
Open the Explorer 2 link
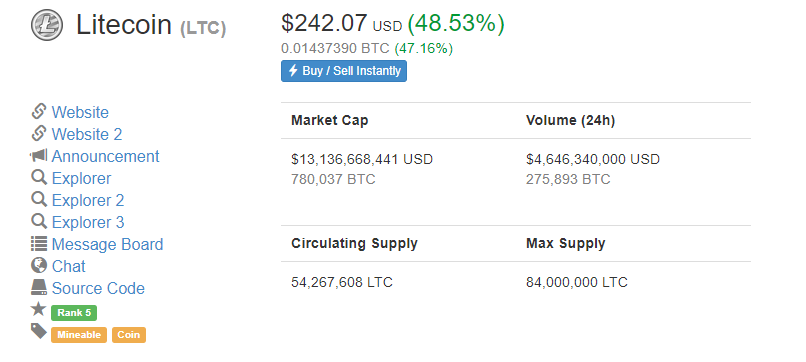88,200
